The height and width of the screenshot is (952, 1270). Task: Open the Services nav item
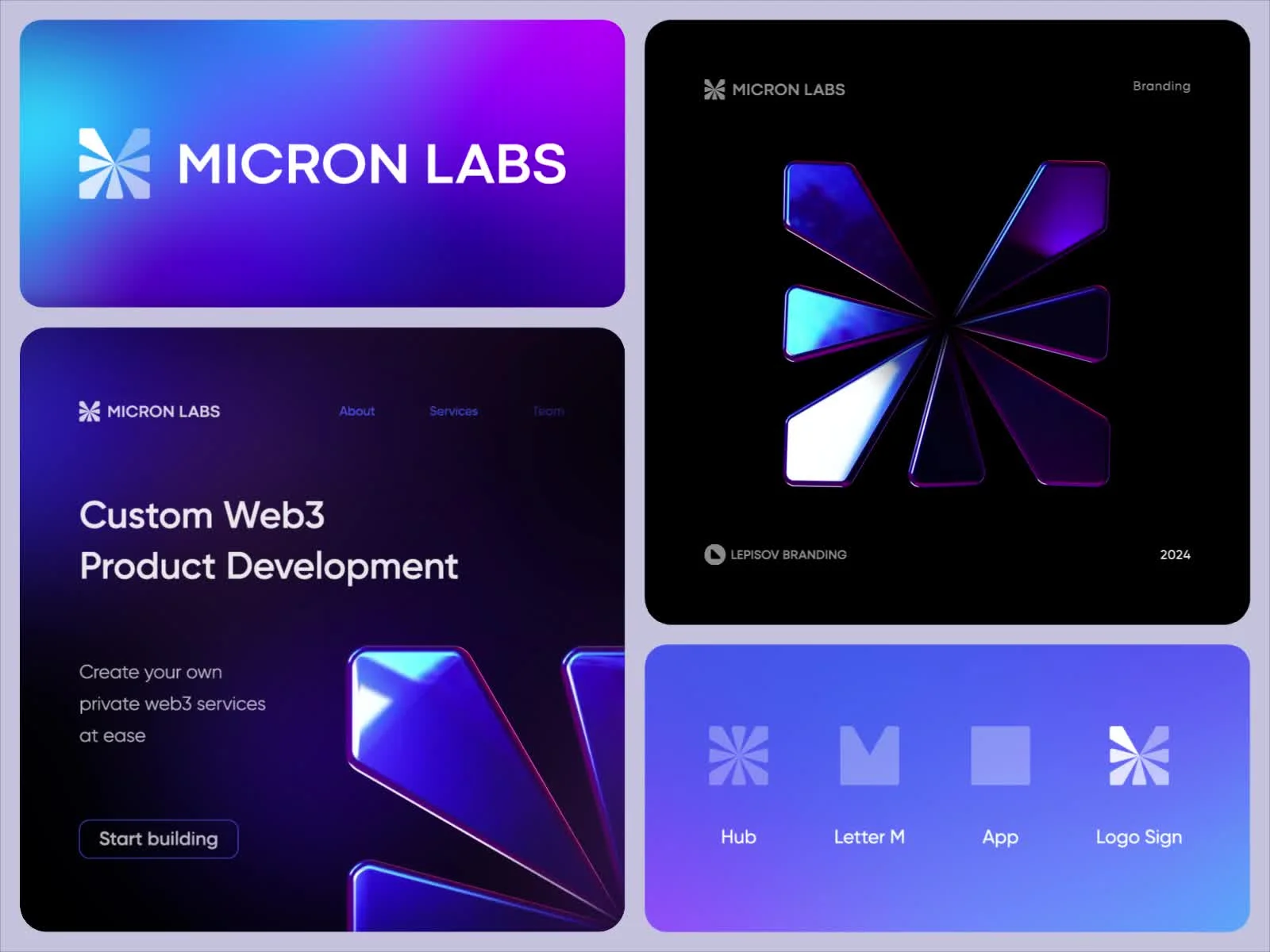pos(453,411)
